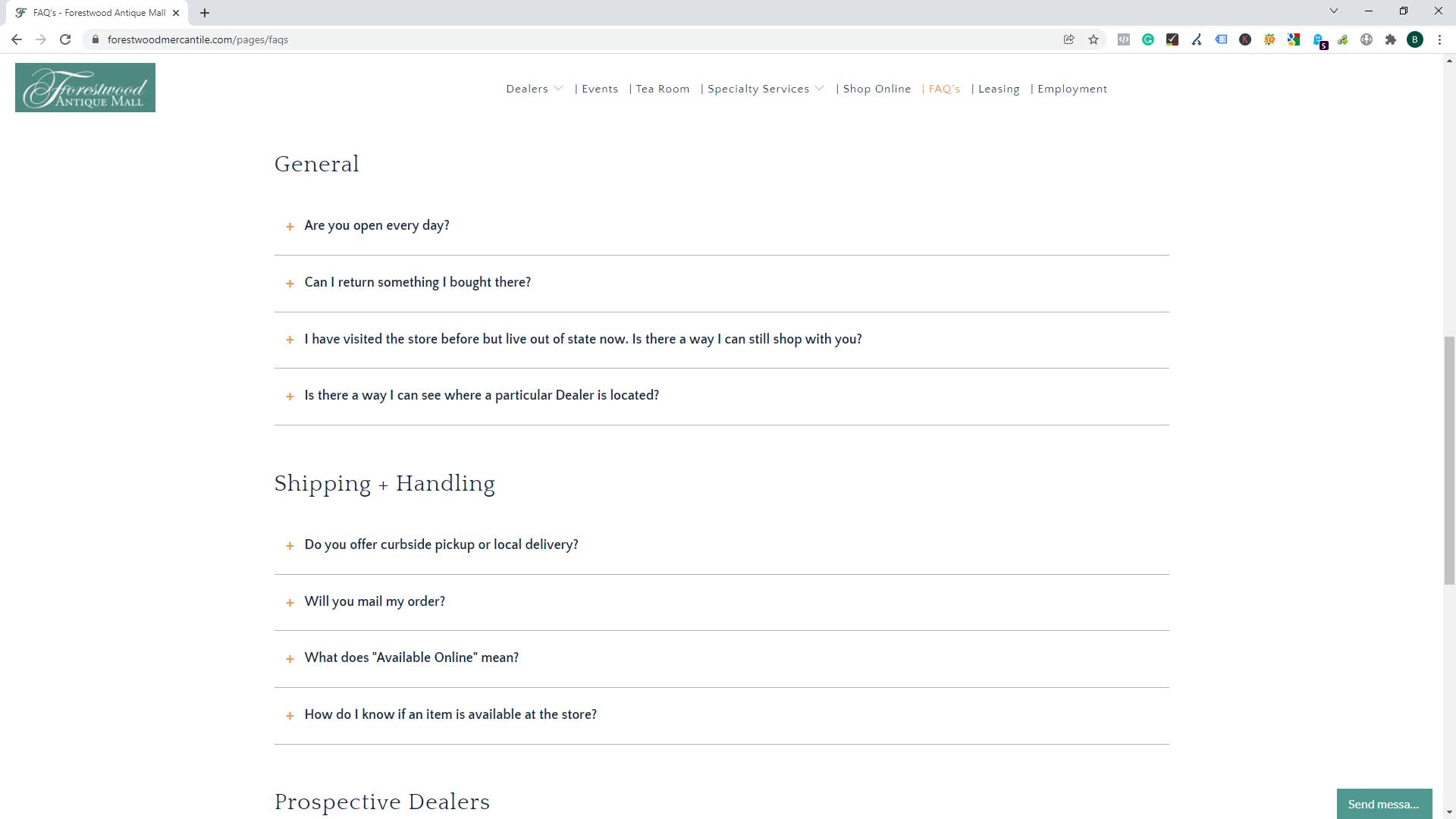1456x819 pixels.
Task: Toggle 'How do I know if item is available?' FAQ
Action: [x=289, y=716]
